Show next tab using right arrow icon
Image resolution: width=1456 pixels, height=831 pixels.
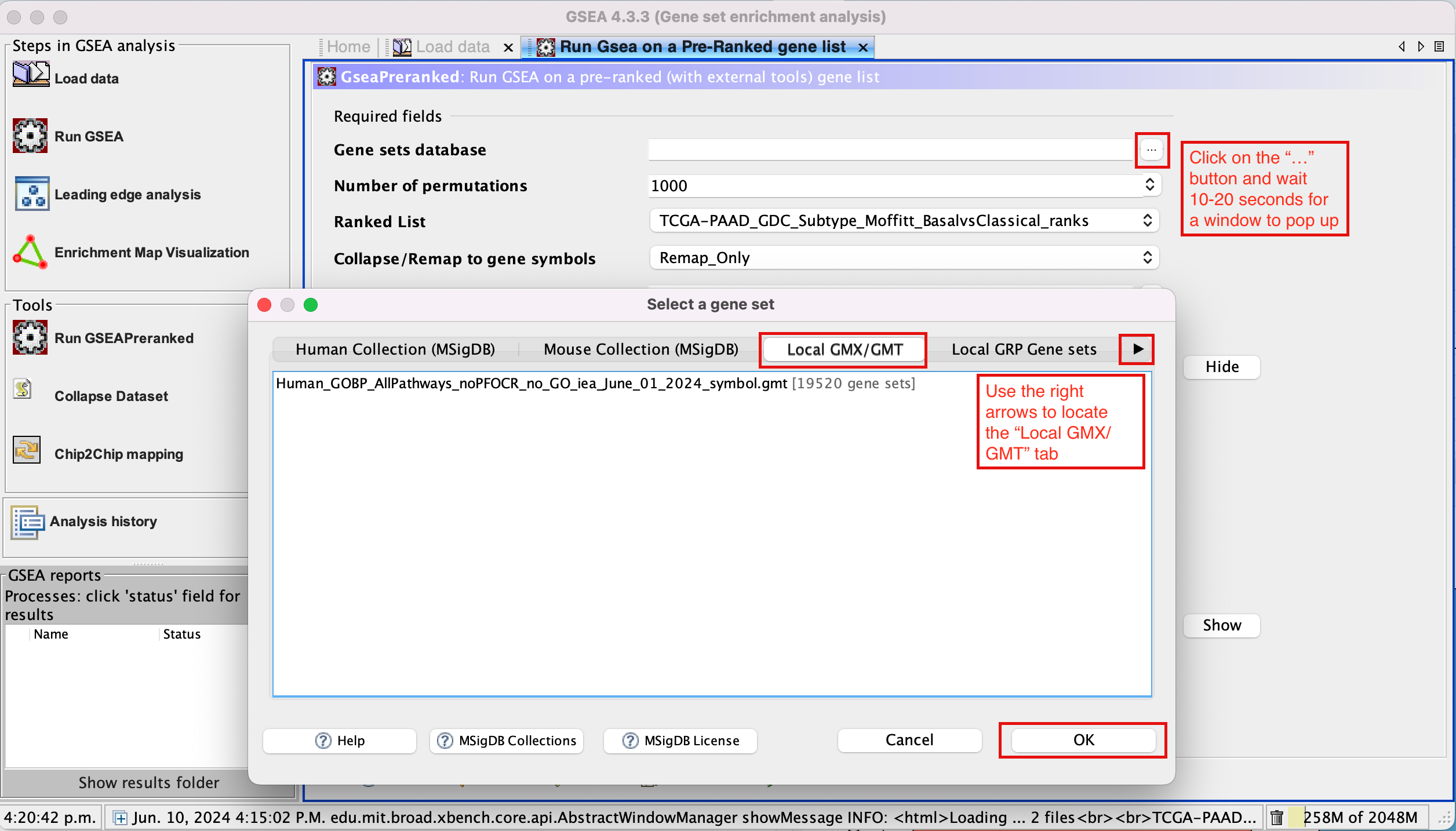coord(1421,46)
